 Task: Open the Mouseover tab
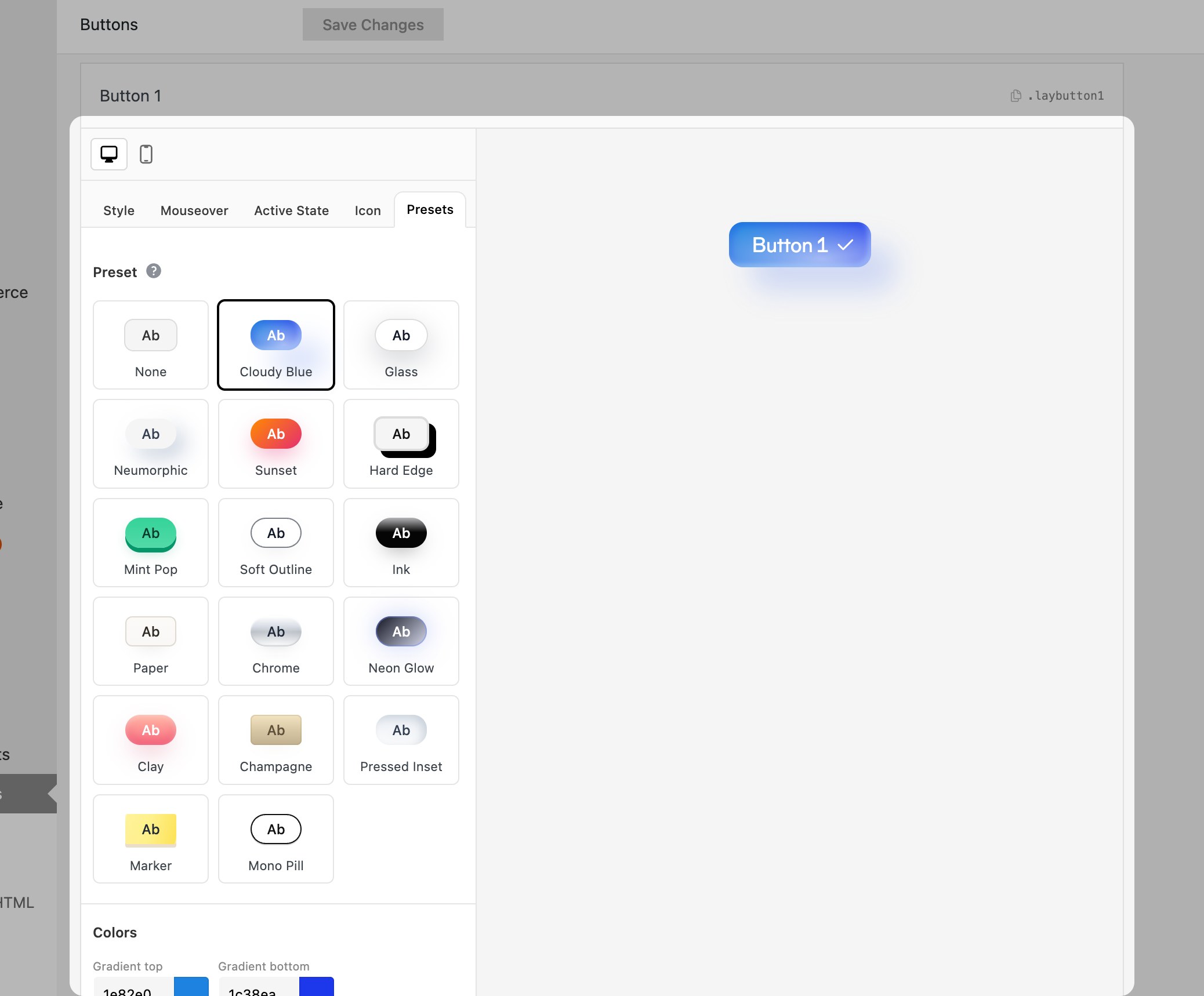tap(194, 210)
